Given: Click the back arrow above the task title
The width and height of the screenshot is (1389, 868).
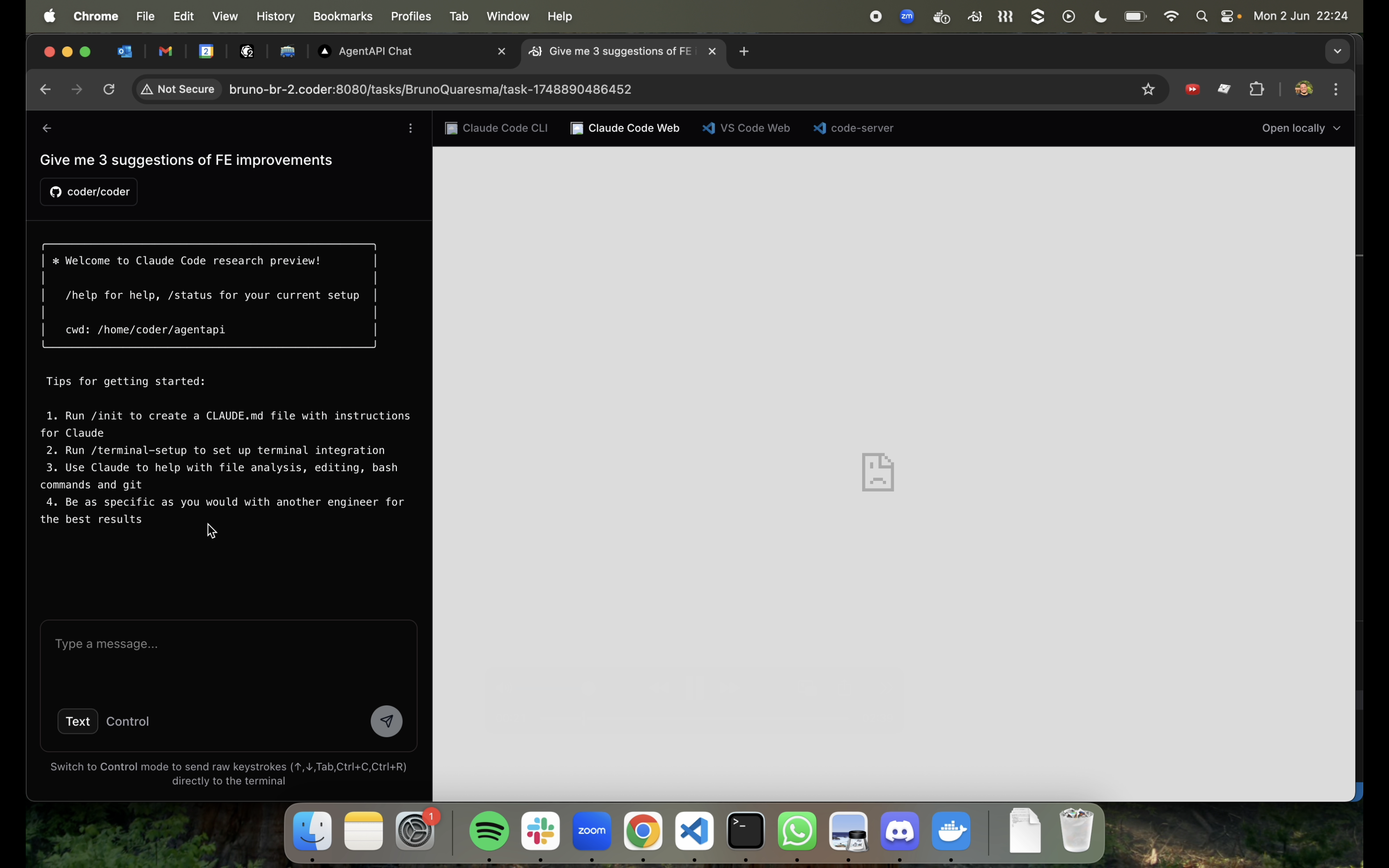Looking at the screenshot, I should [x=48, y=129].
